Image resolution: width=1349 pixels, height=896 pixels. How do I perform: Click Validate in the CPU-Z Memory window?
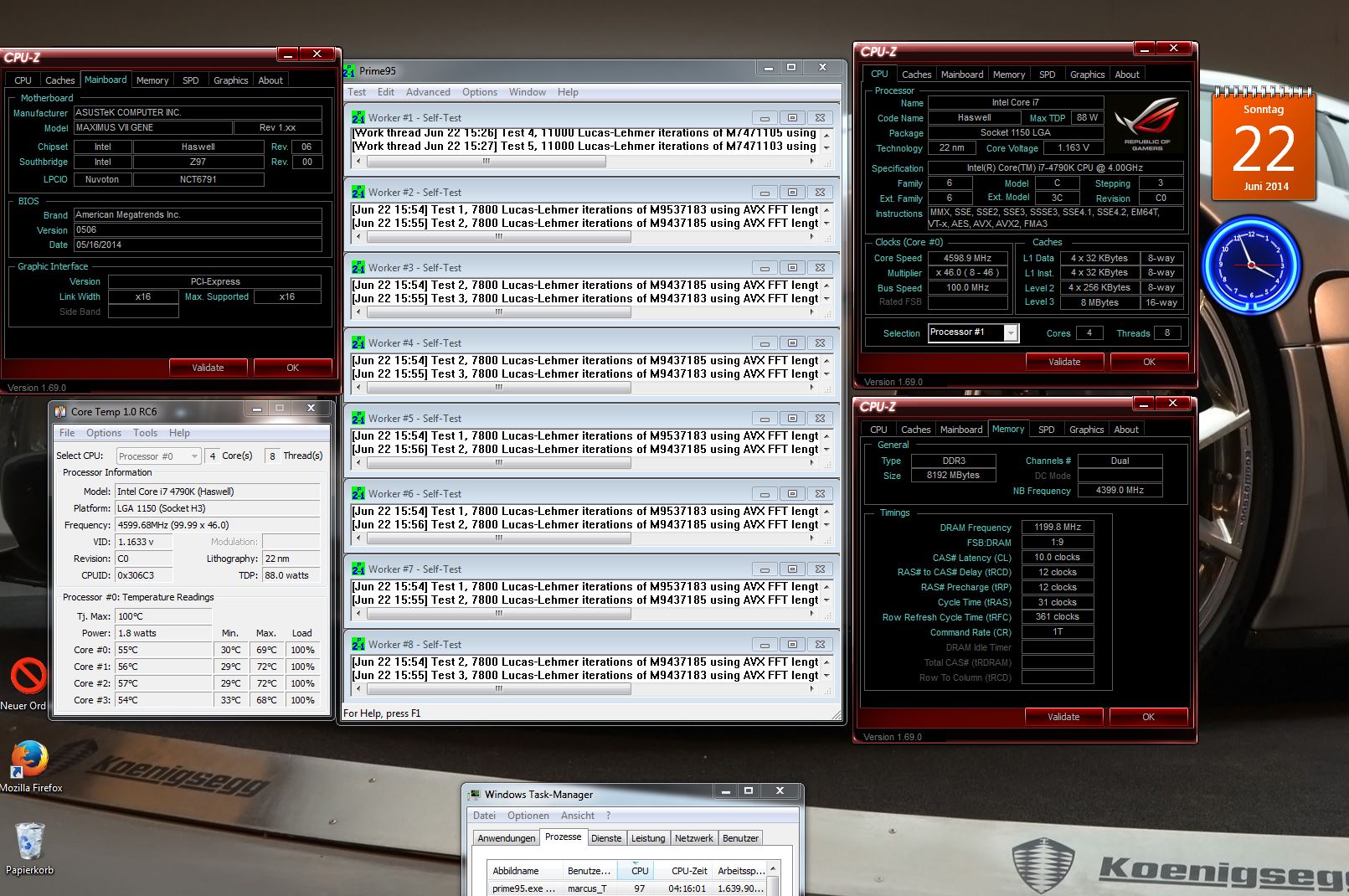click(x=1063, y=717)
